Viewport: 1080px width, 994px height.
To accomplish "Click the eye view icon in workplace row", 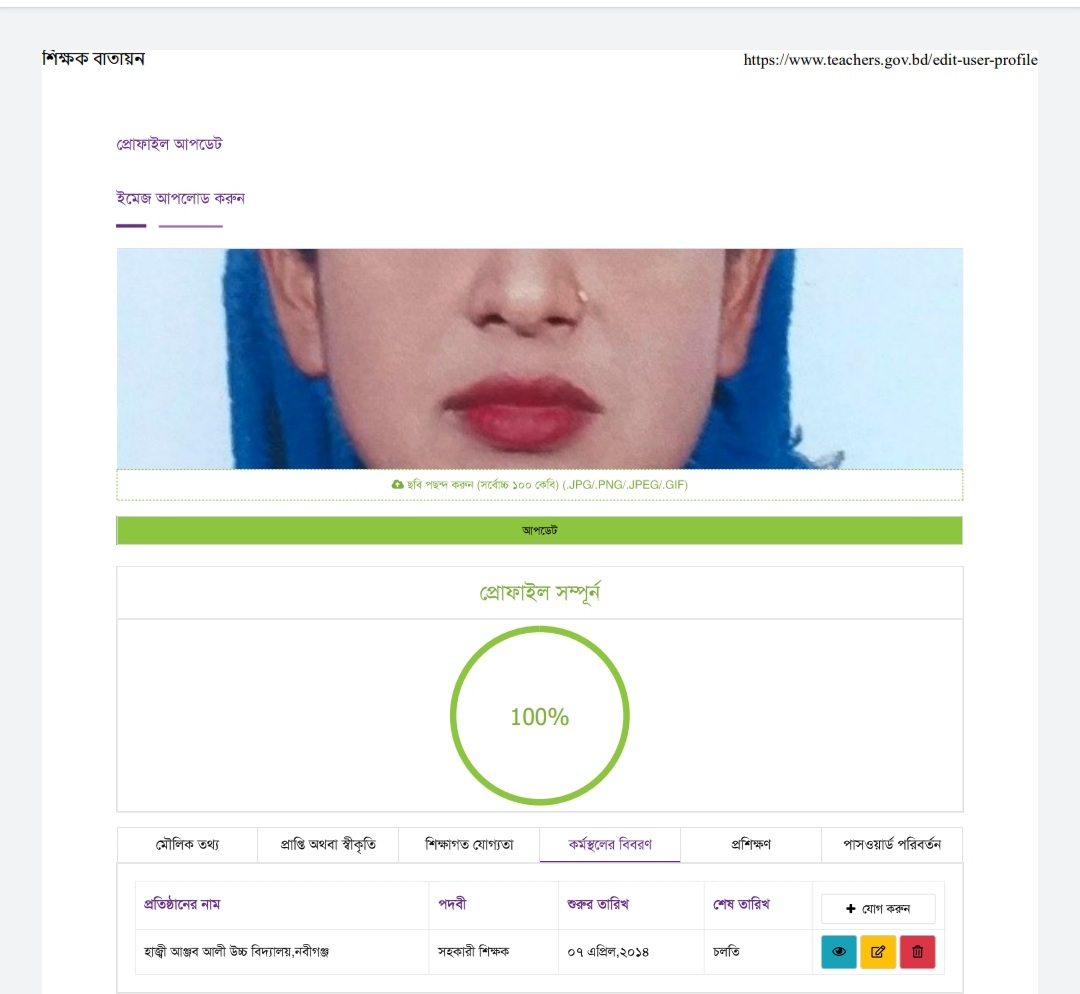I will [838, 951].
